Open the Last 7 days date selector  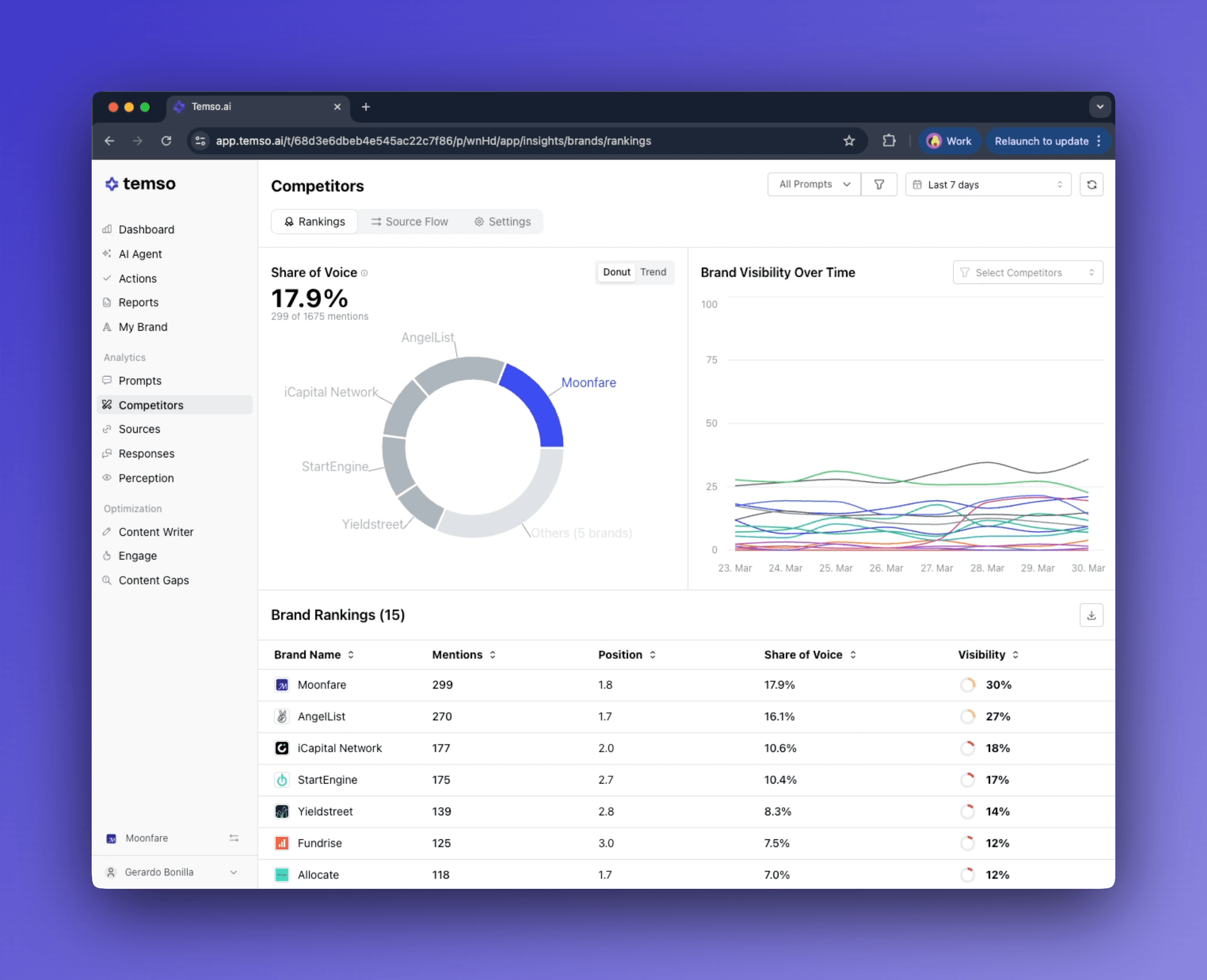tap(988, 185)
